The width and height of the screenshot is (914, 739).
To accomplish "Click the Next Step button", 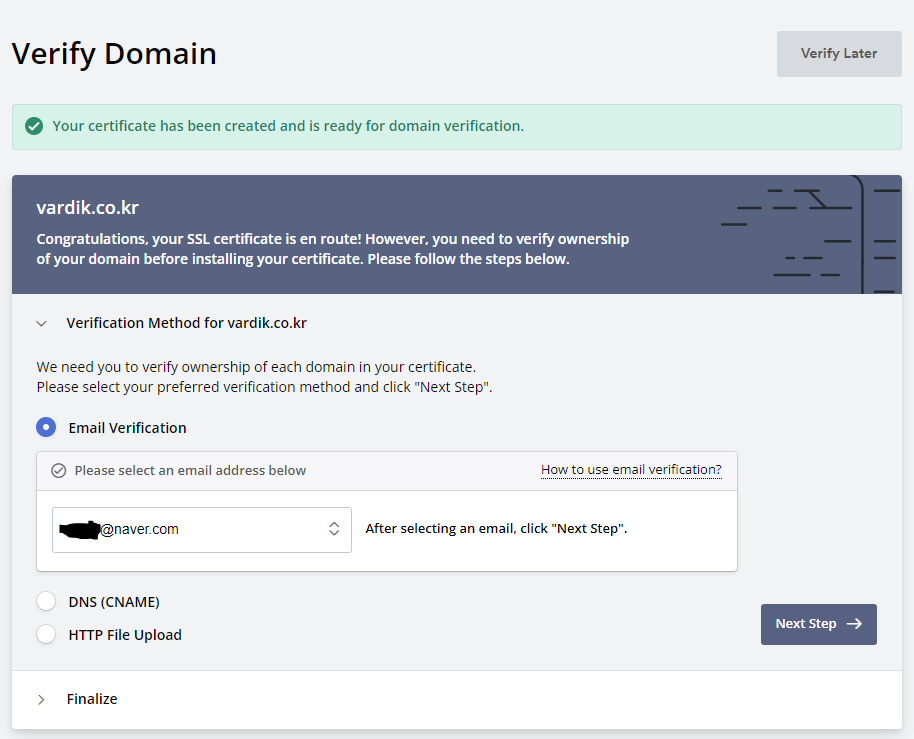I will click(818, 624).
